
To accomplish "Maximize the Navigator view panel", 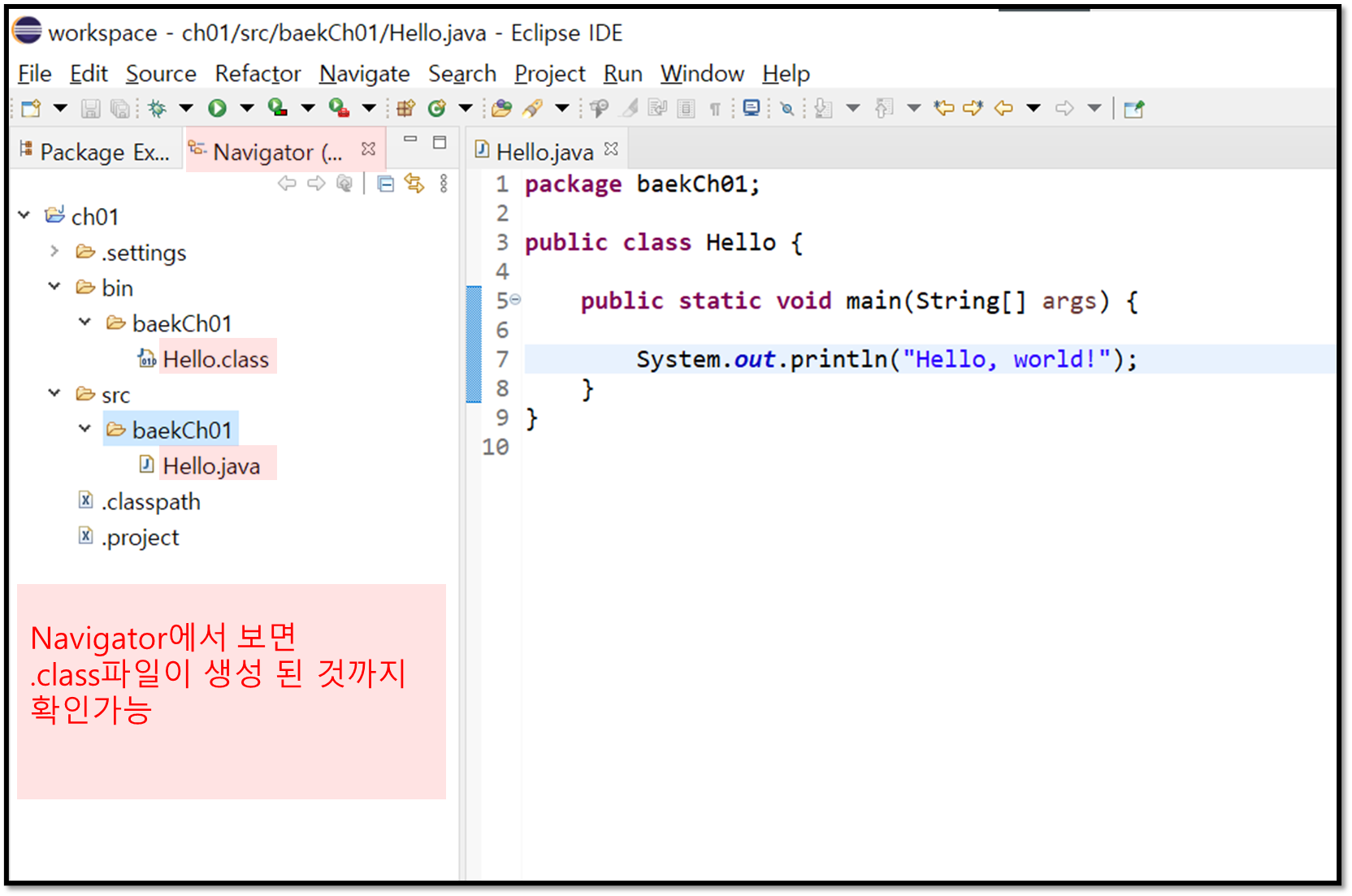I will pos(440,142).
